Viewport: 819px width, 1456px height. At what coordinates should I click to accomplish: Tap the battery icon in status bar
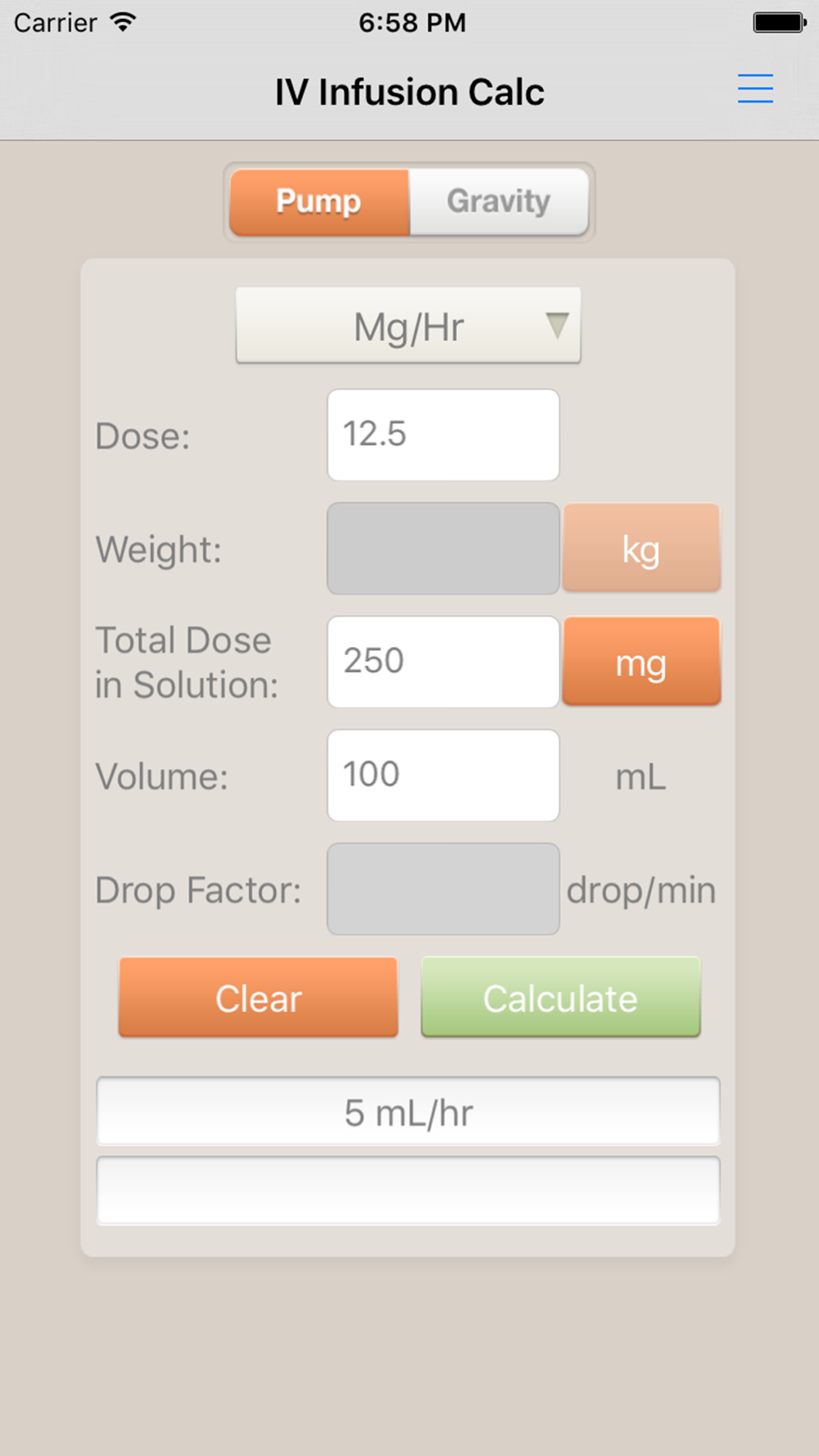[x=779, y=22]
